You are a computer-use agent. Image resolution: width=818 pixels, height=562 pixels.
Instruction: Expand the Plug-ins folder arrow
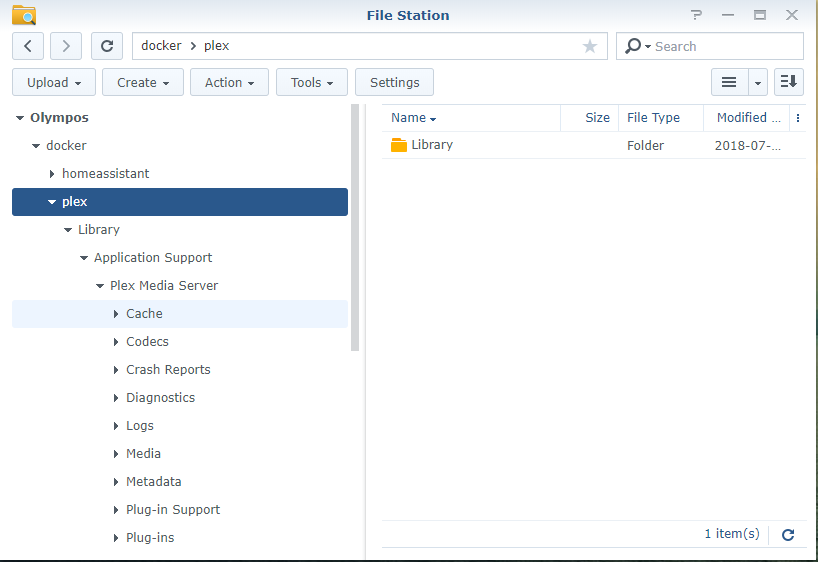coord(116,538)
